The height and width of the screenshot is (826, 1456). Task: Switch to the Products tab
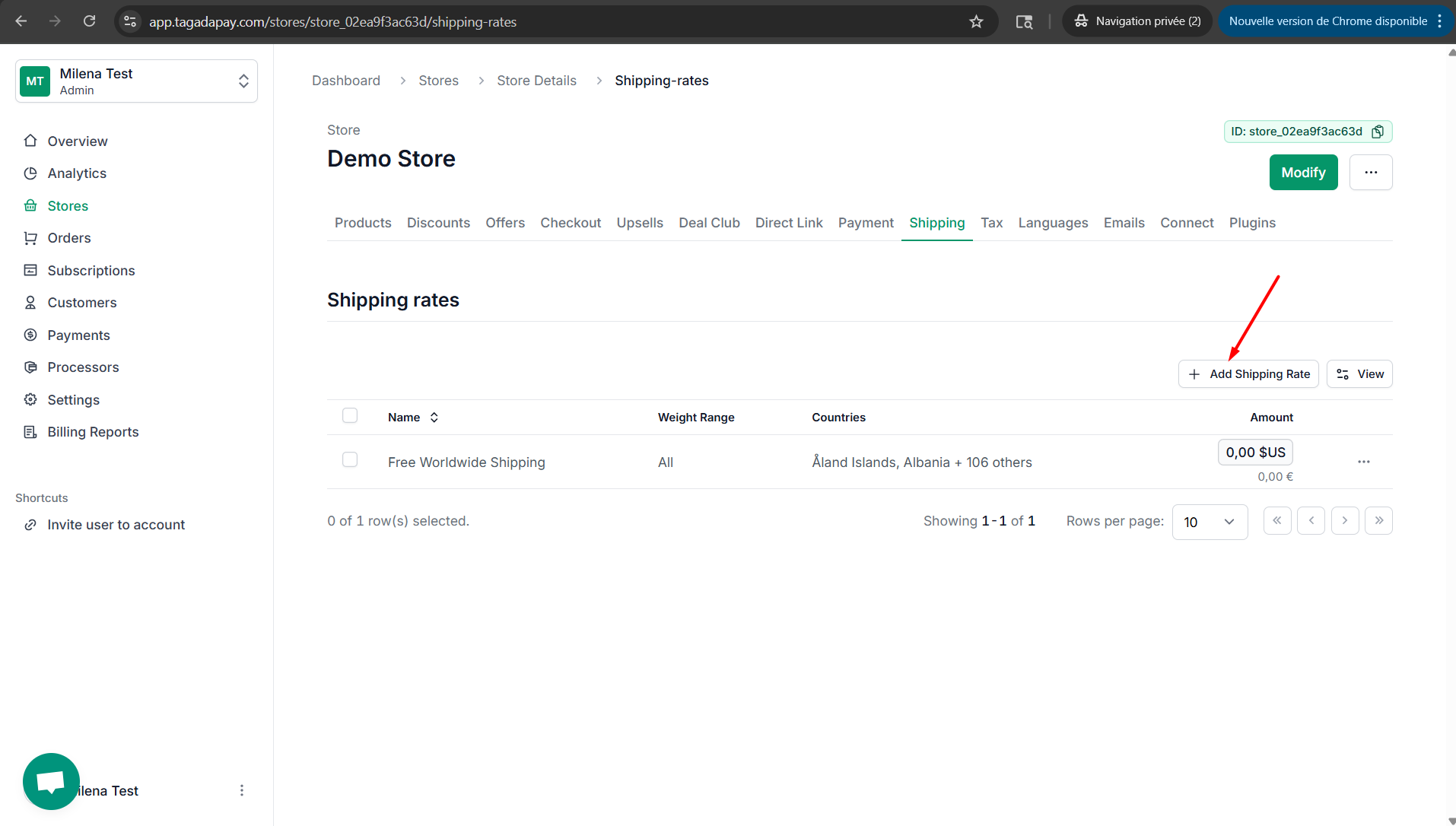click(x=363, y=223)
